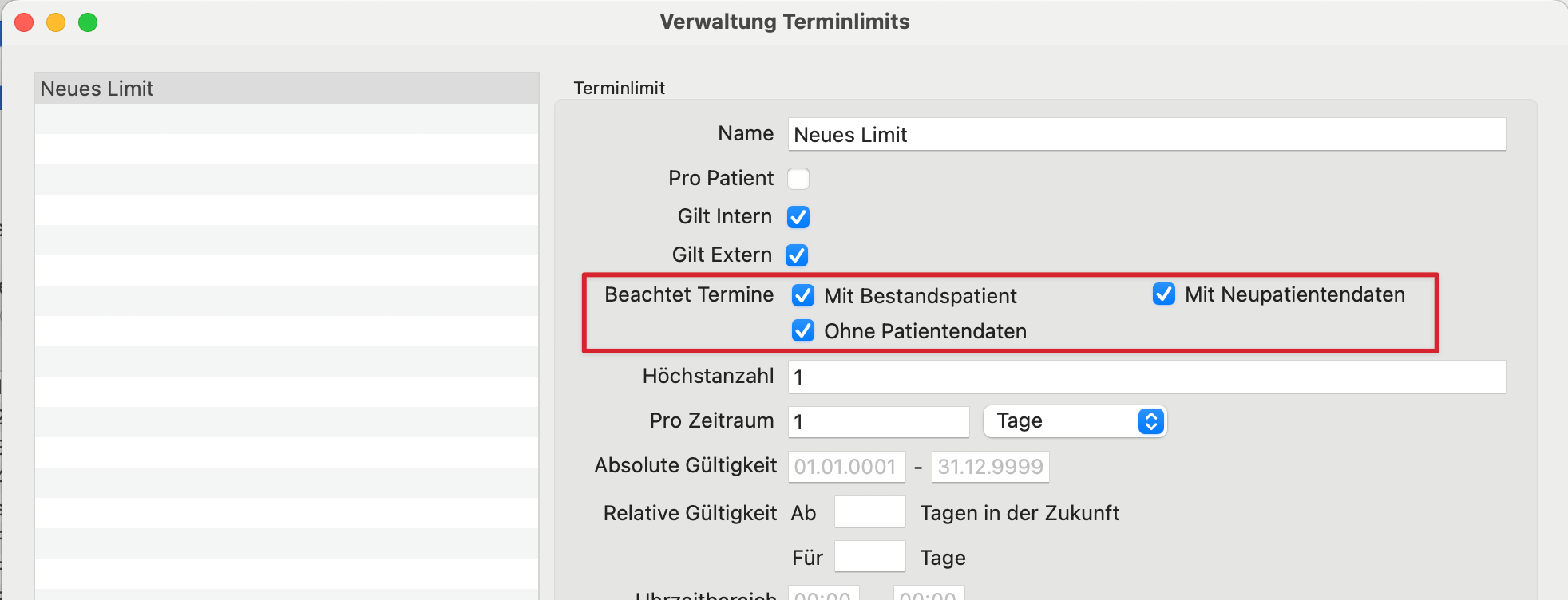Image resolution: width=1568 pixels, height=600 pixels.
Task: Open the Tage unit dropdown
Action: [1075, 421]
